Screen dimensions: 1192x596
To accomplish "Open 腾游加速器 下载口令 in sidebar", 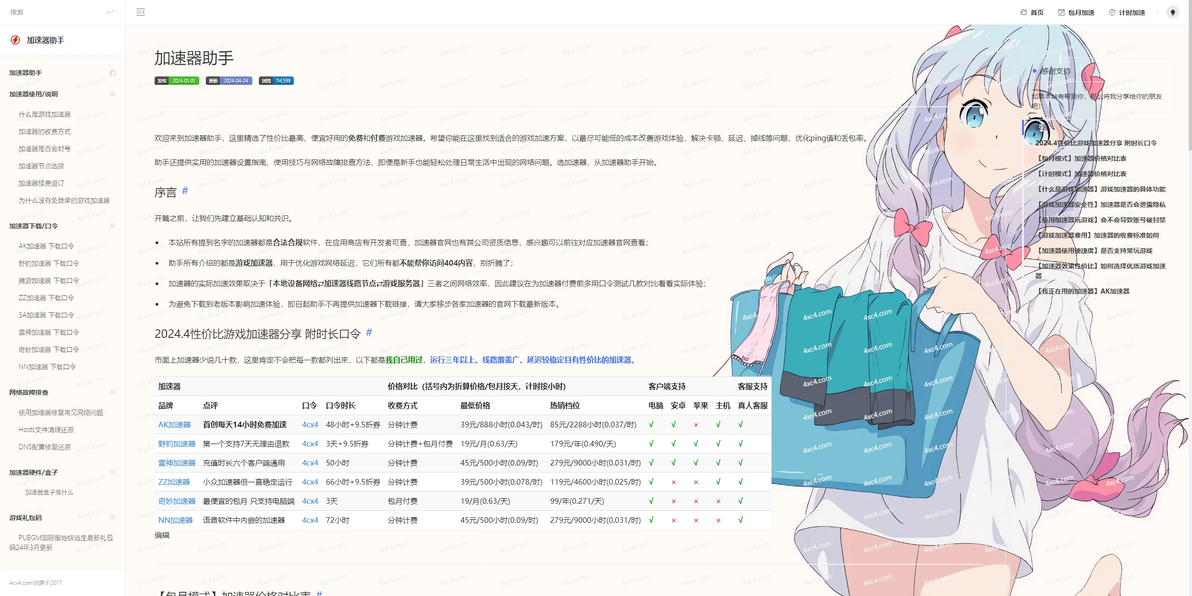I will 49,281.
